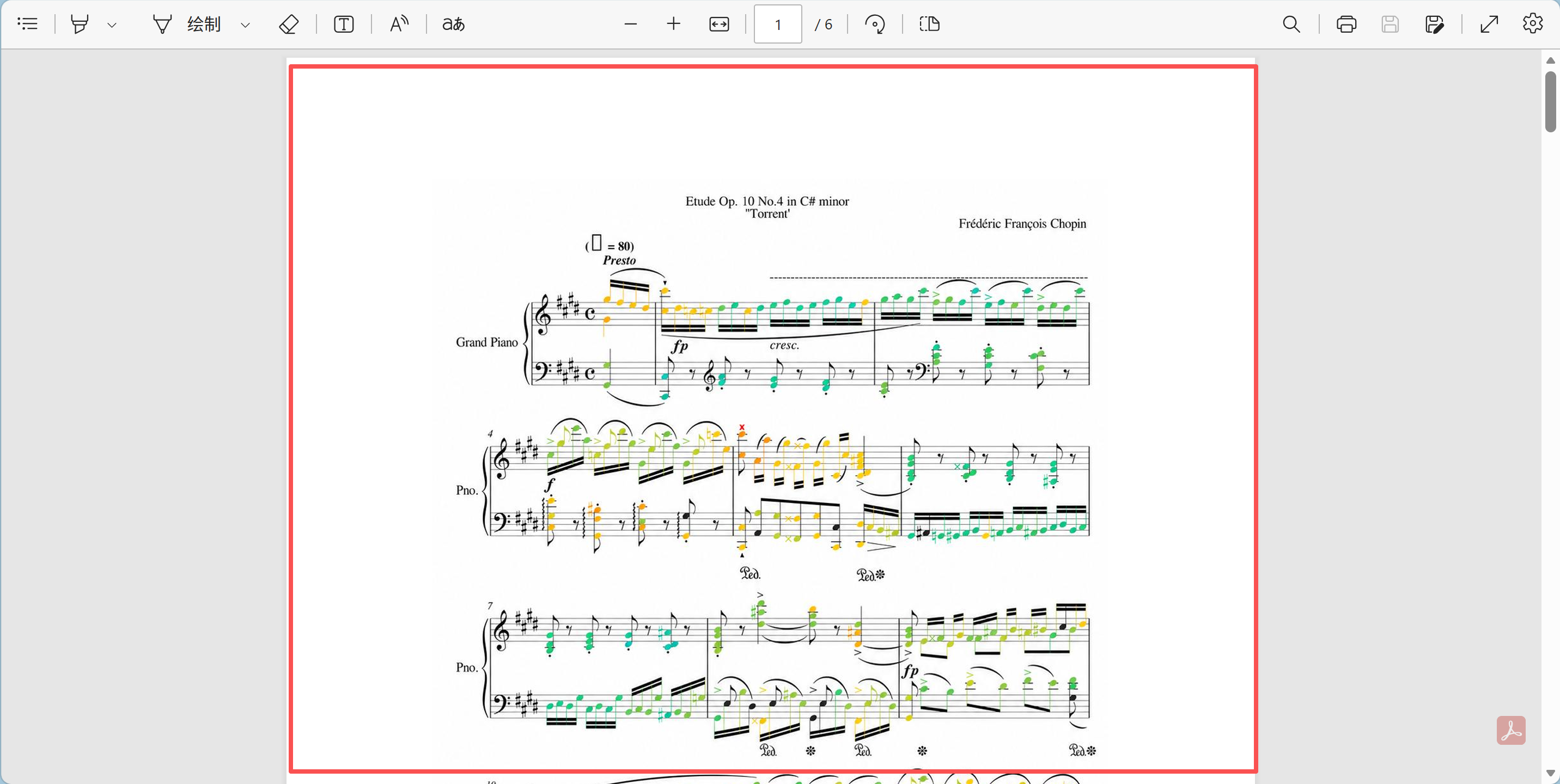Click the title "Etude Op. 10 No.4 in C# minor"

[767, 201]
